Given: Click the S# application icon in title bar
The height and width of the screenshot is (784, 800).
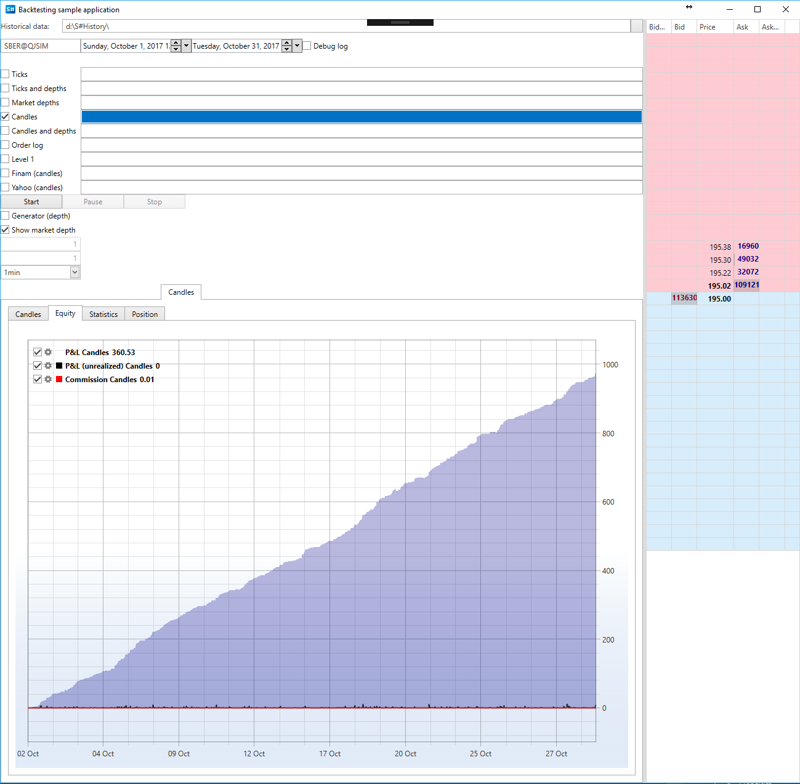Looking at the screenshot, I should pyautogui.click(x=10, y=9).
